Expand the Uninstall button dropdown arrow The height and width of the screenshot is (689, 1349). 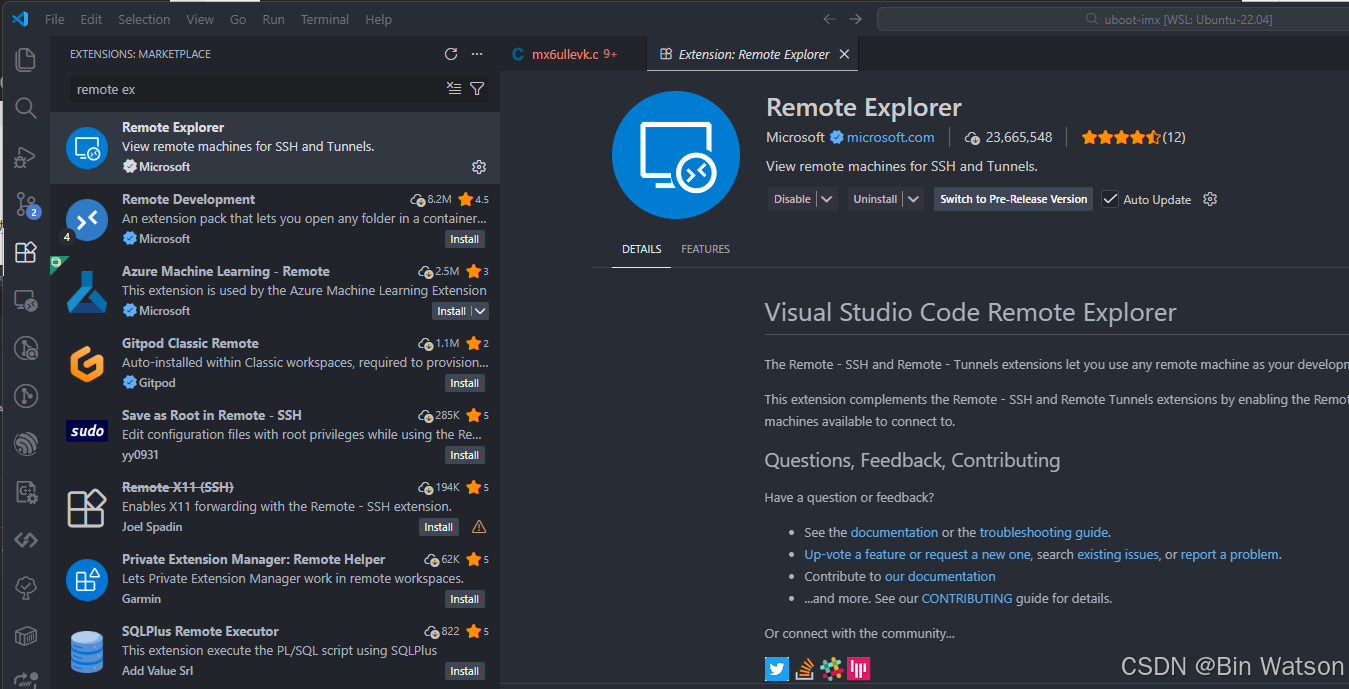click(912, 199)
